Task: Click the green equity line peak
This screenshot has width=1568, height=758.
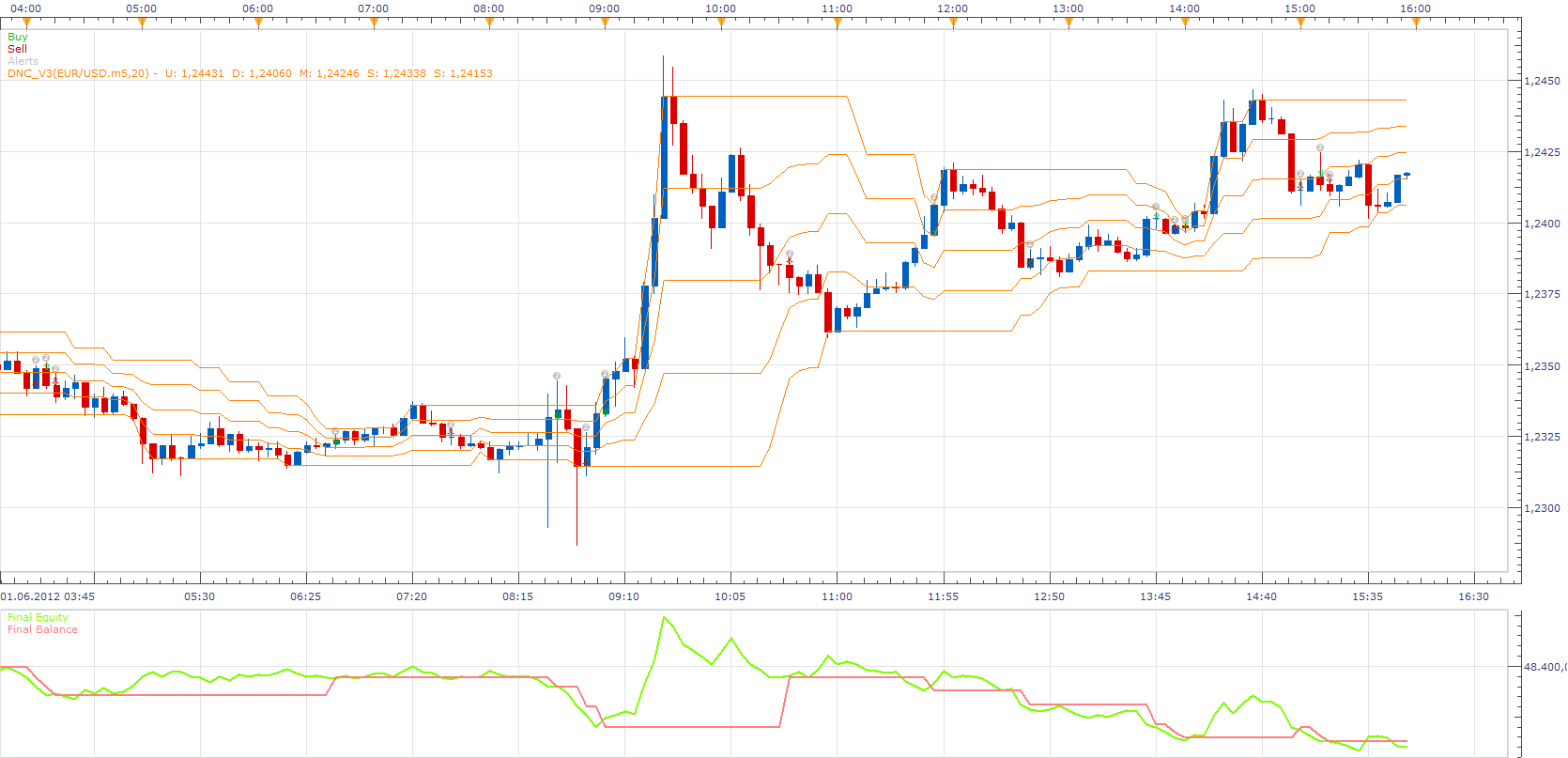Action: click(664, 617)
